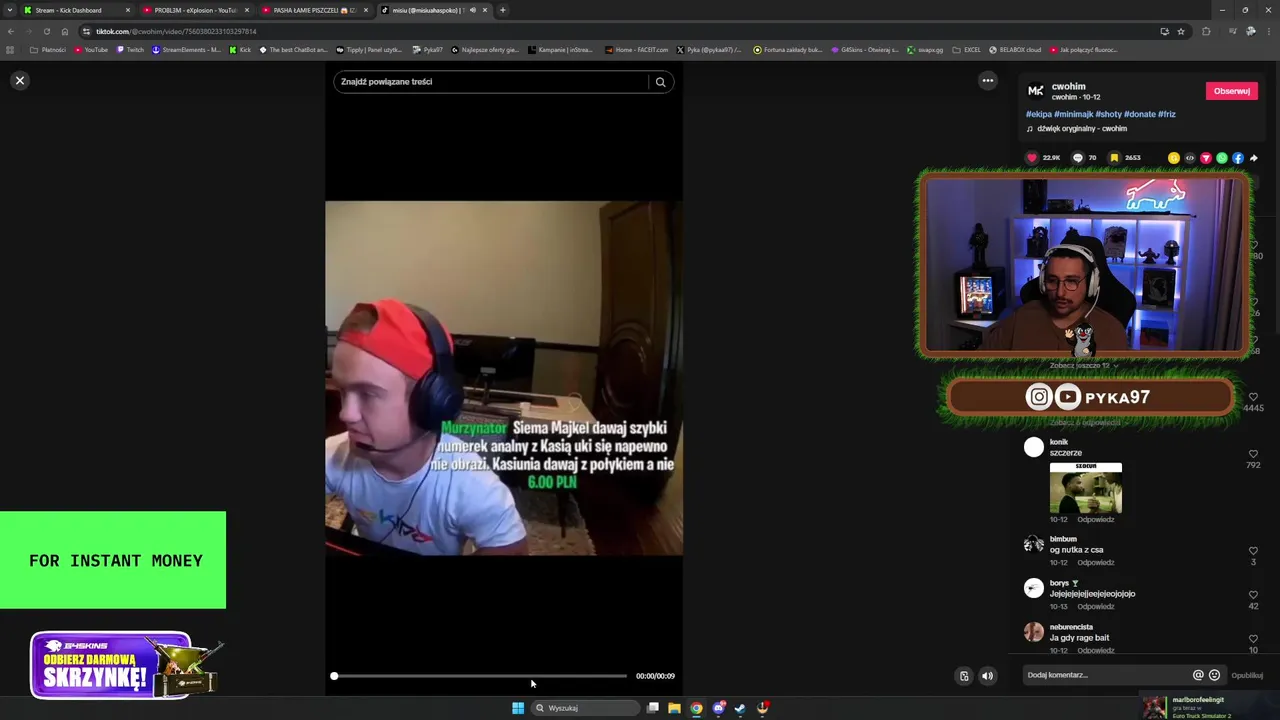Image resolution: width=1280 pixels, height=720 pixels.
Task: Toggle the video mute speaker icon
Action: [987, 676]
